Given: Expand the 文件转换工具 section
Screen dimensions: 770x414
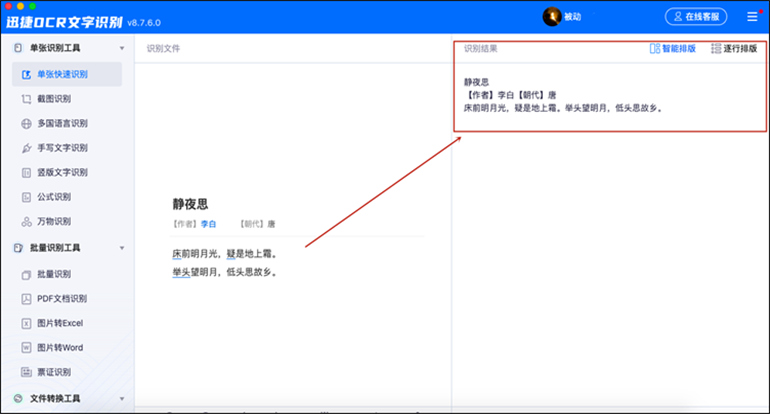Looking at the screenshot, I should [x=122, y=398].
